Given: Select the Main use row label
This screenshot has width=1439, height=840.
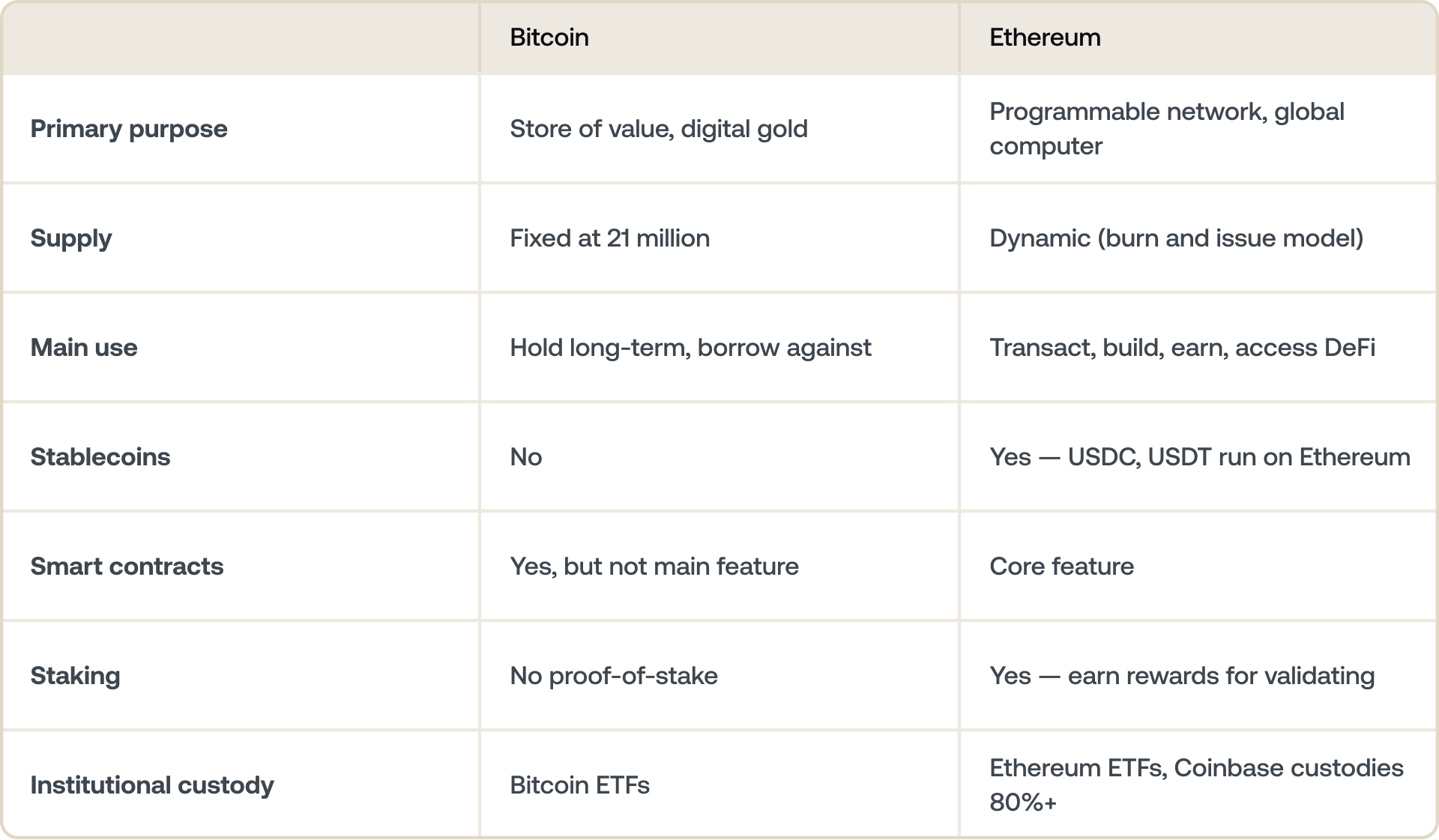Looking at the screenshot, I should pos(84,348).
